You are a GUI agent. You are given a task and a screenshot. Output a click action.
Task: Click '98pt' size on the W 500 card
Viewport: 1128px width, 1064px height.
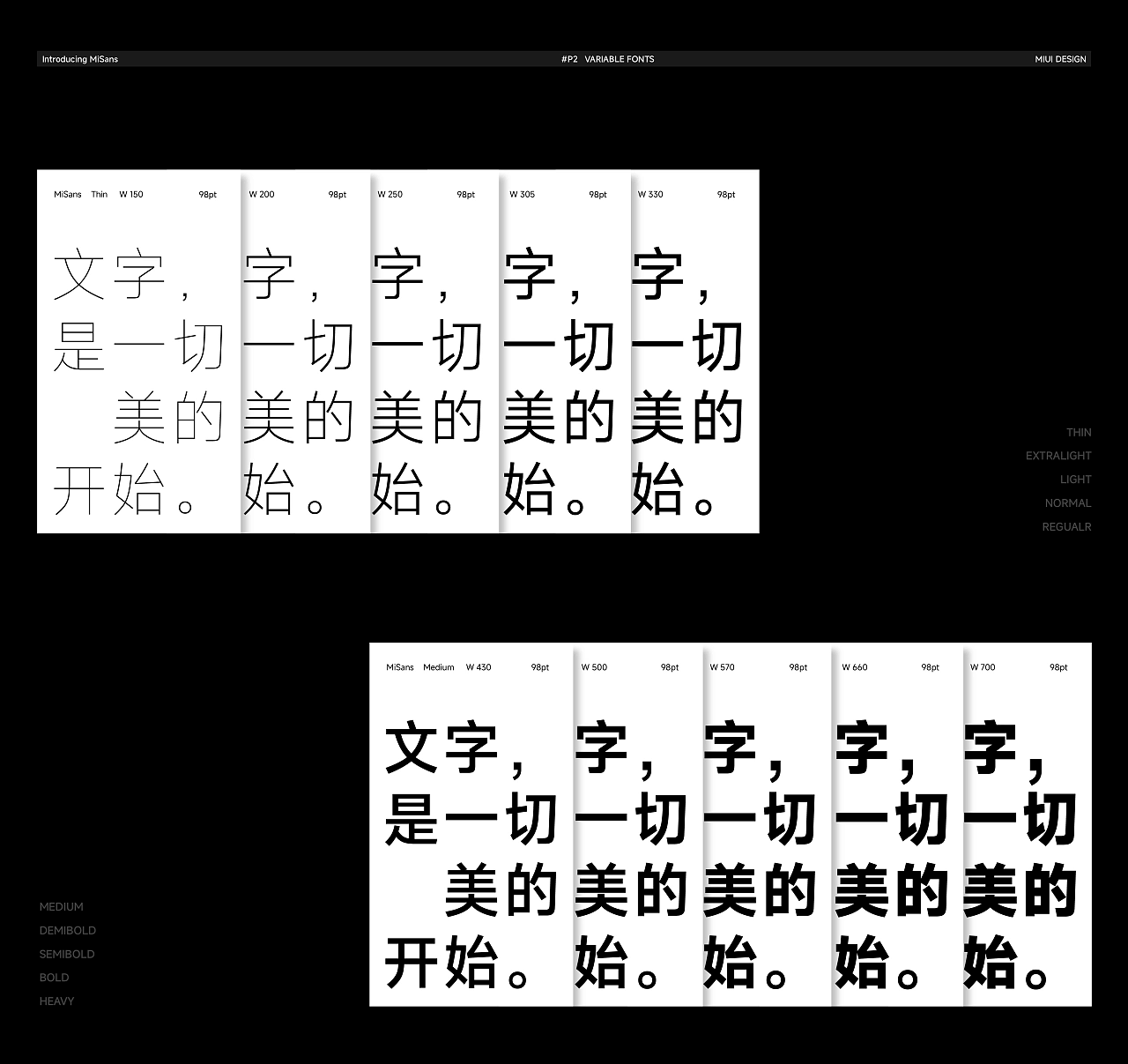(670, 667)
